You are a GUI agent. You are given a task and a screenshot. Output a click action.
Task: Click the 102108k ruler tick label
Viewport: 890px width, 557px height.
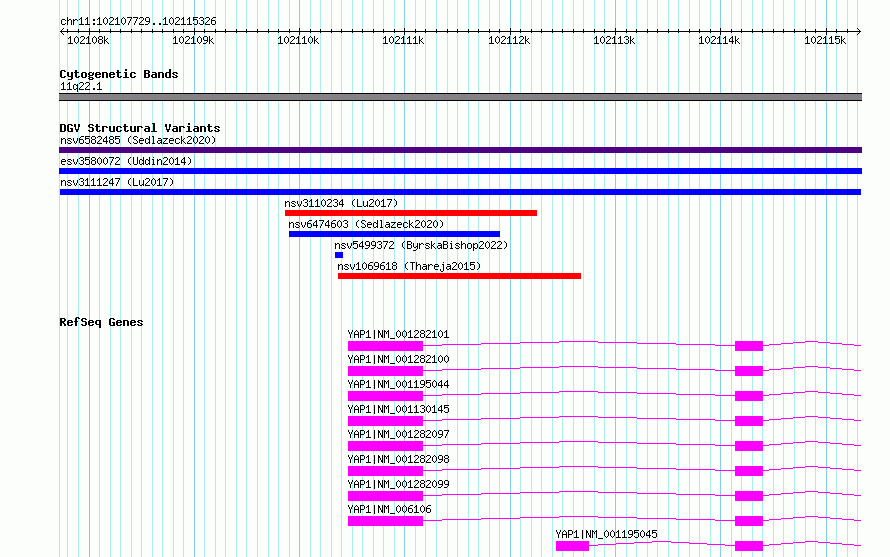pyautogui.click(x=88, y=40)
